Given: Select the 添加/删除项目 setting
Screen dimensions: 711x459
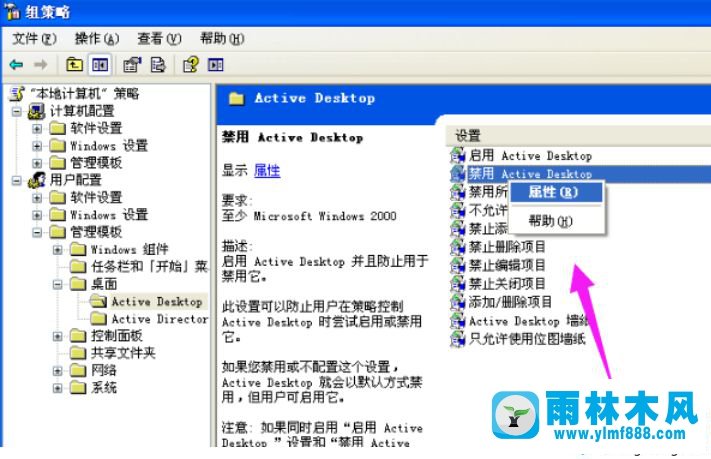Looking at the screenshot, I should pos(510,302).
